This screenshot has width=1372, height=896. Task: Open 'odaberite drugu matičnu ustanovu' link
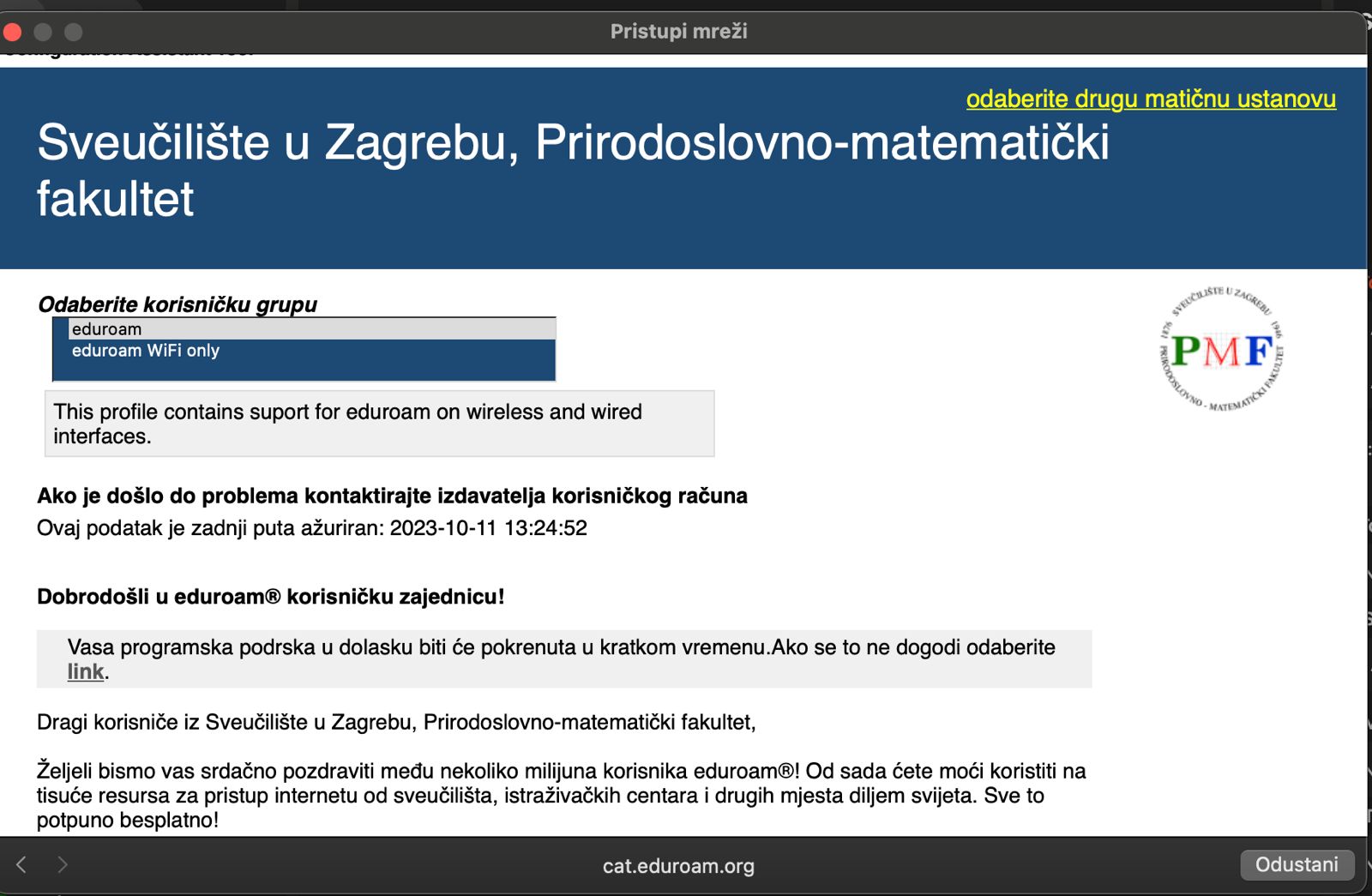pos(1150,99)
